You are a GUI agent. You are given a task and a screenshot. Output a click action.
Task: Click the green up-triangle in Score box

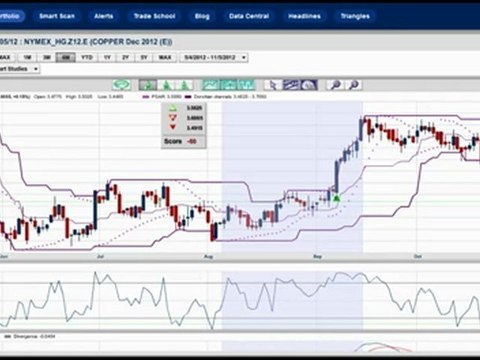point(173,108)
